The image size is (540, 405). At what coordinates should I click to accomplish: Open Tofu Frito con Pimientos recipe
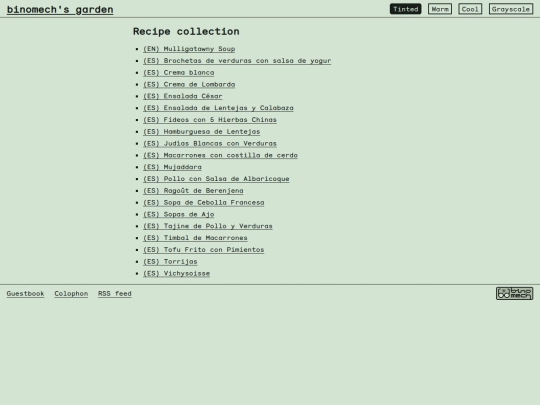coord(204,250)
